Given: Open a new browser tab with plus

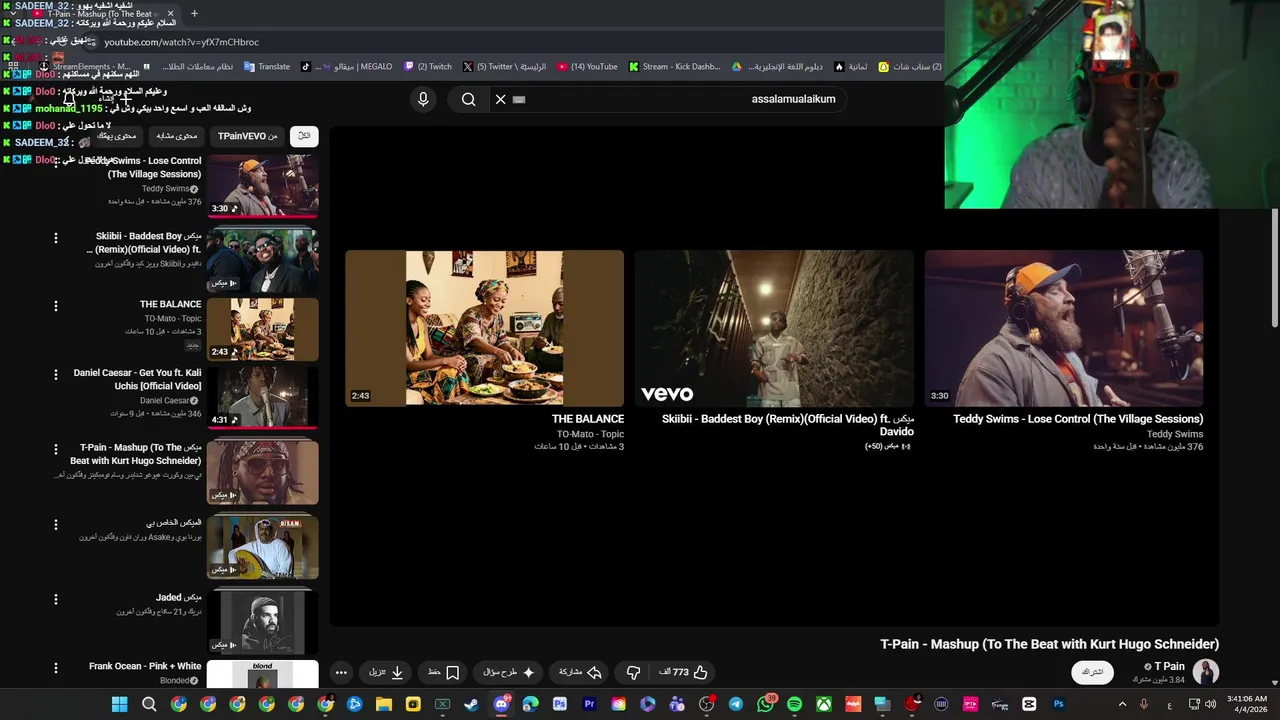Looking at the screenshot, I should (x=194, y=14).
